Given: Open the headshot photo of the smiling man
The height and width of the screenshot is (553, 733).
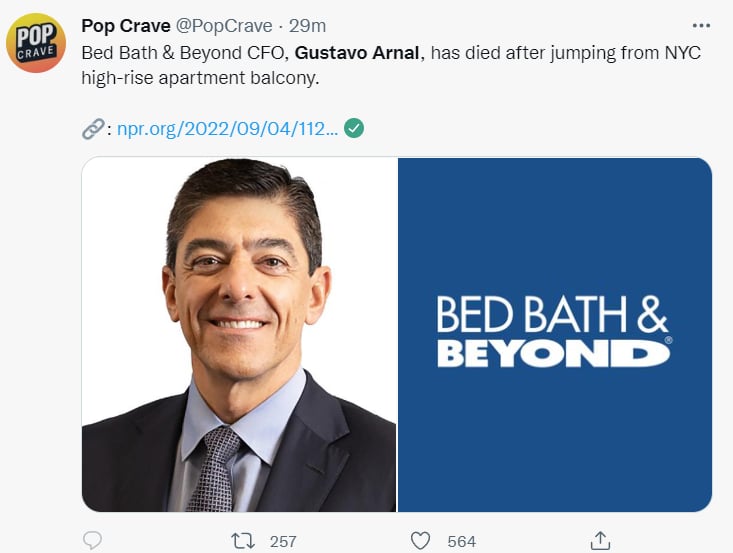Looking at the screenshot, I should point(239,334).
